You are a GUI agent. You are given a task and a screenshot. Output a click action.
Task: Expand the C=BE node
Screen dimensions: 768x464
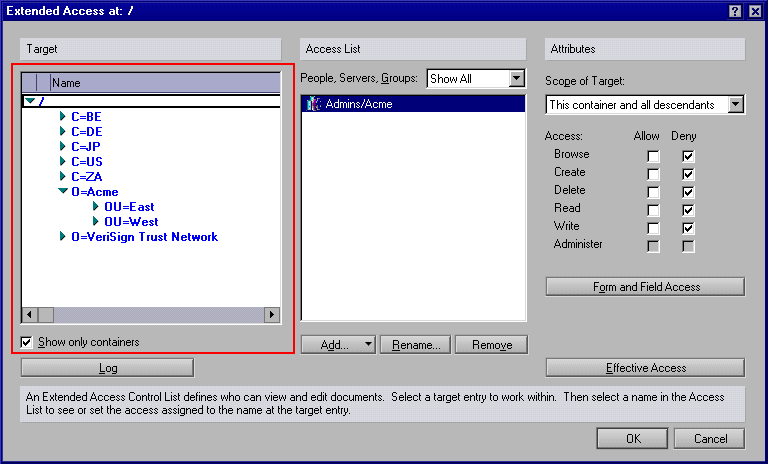[x=62, y=116]
